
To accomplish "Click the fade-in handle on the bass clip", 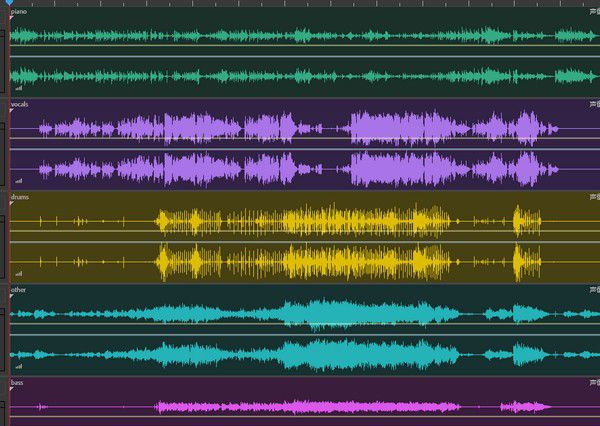I will coord(12,388).
